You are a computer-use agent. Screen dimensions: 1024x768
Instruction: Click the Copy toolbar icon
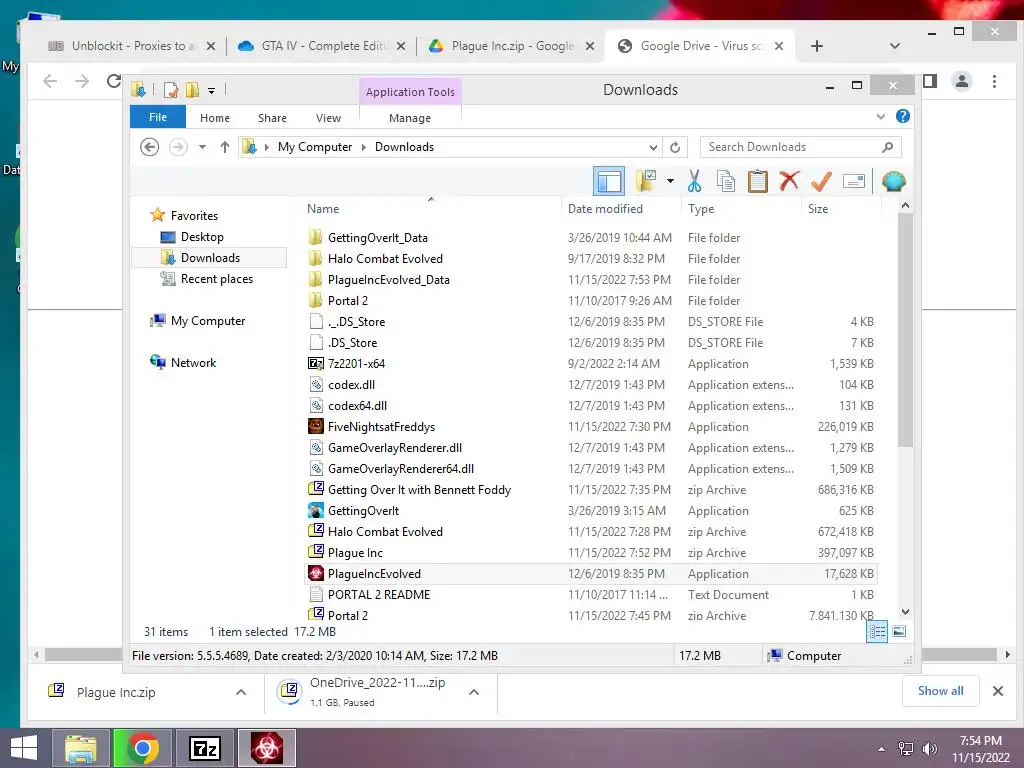coord(726,181)
